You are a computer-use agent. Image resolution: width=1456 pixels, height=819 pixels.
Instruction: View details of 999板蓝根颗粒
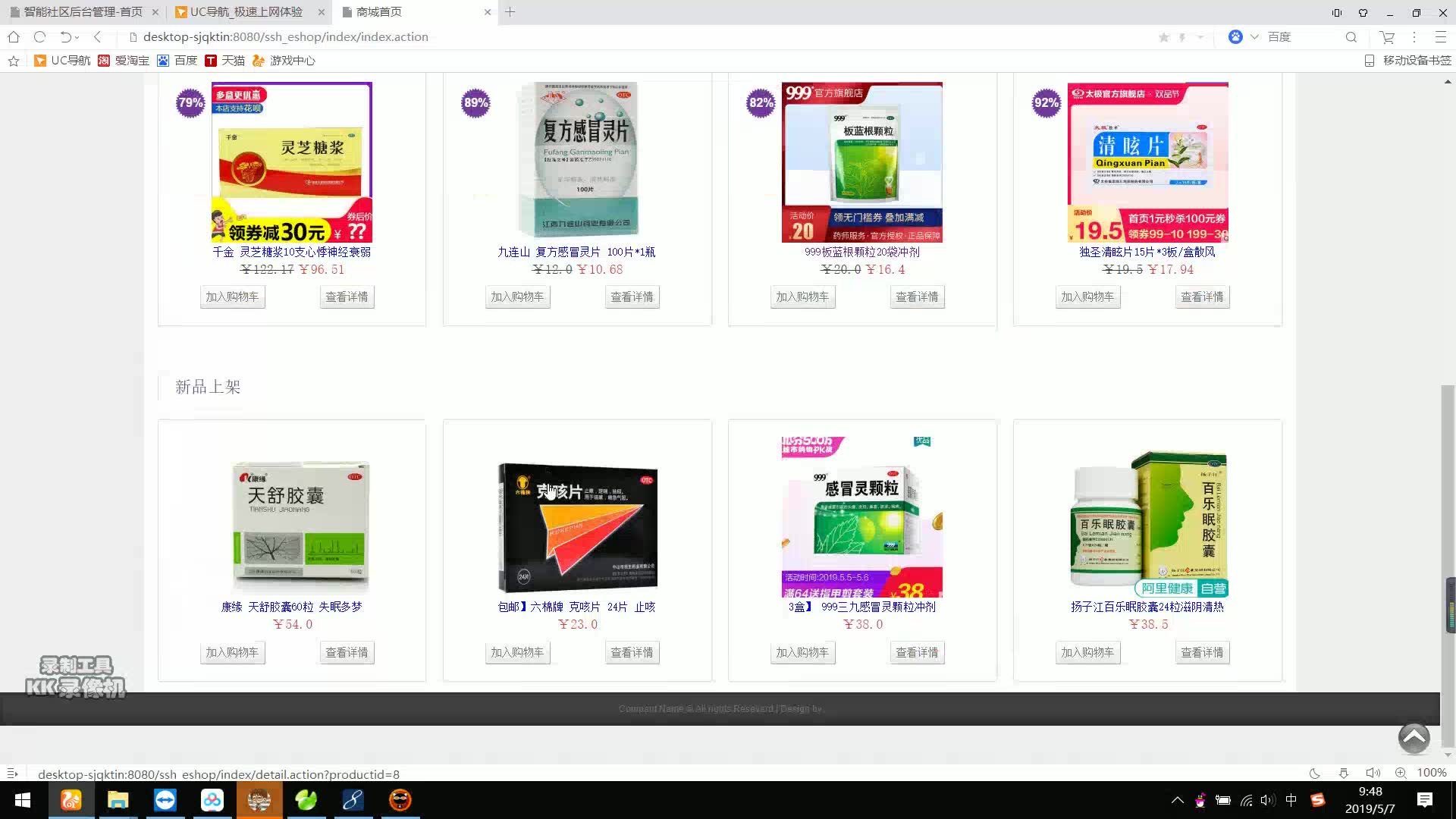click(x=917, y=297)
